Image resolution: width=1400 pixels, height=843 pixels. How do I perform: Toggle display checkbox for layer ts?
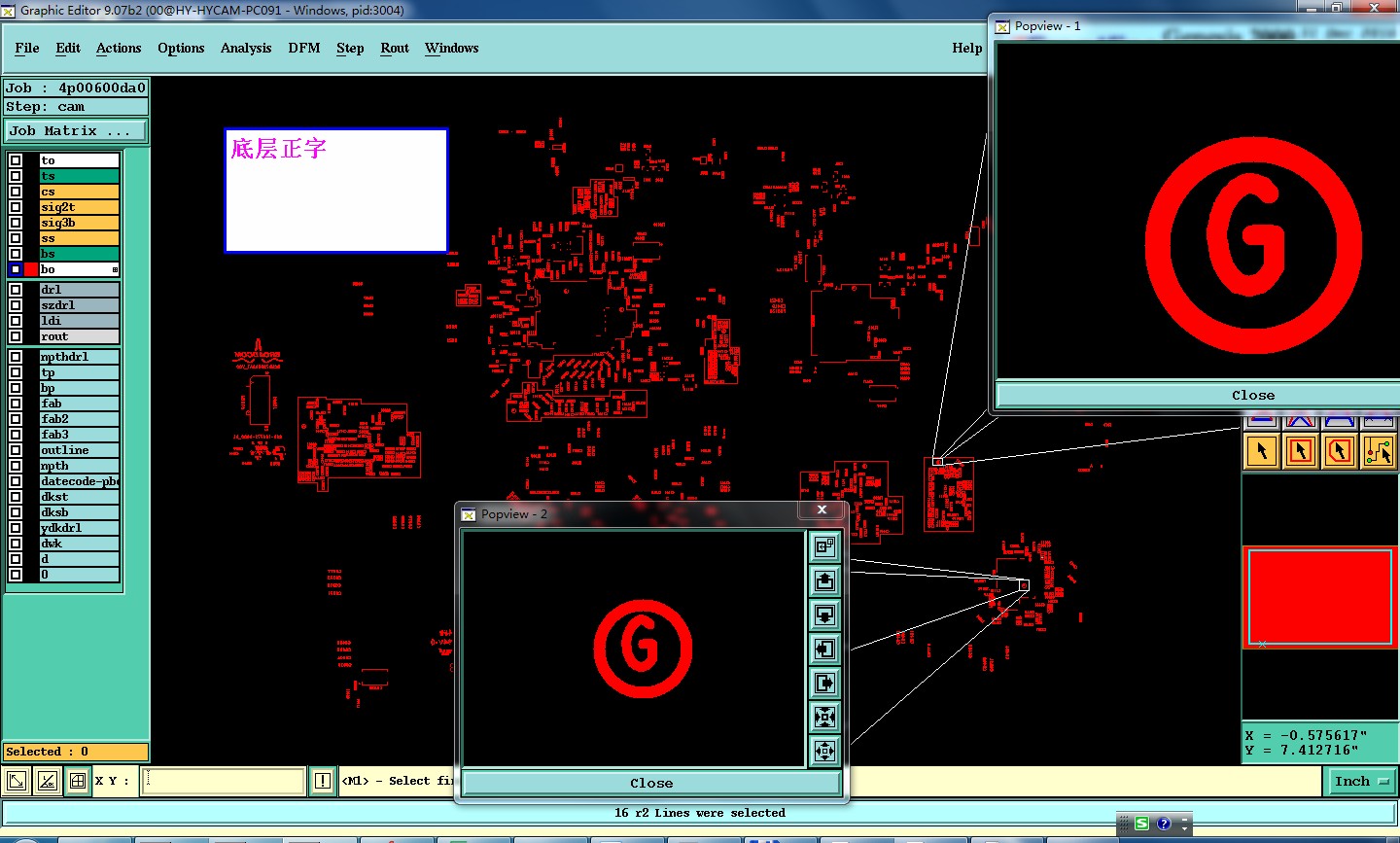[16, 176]
